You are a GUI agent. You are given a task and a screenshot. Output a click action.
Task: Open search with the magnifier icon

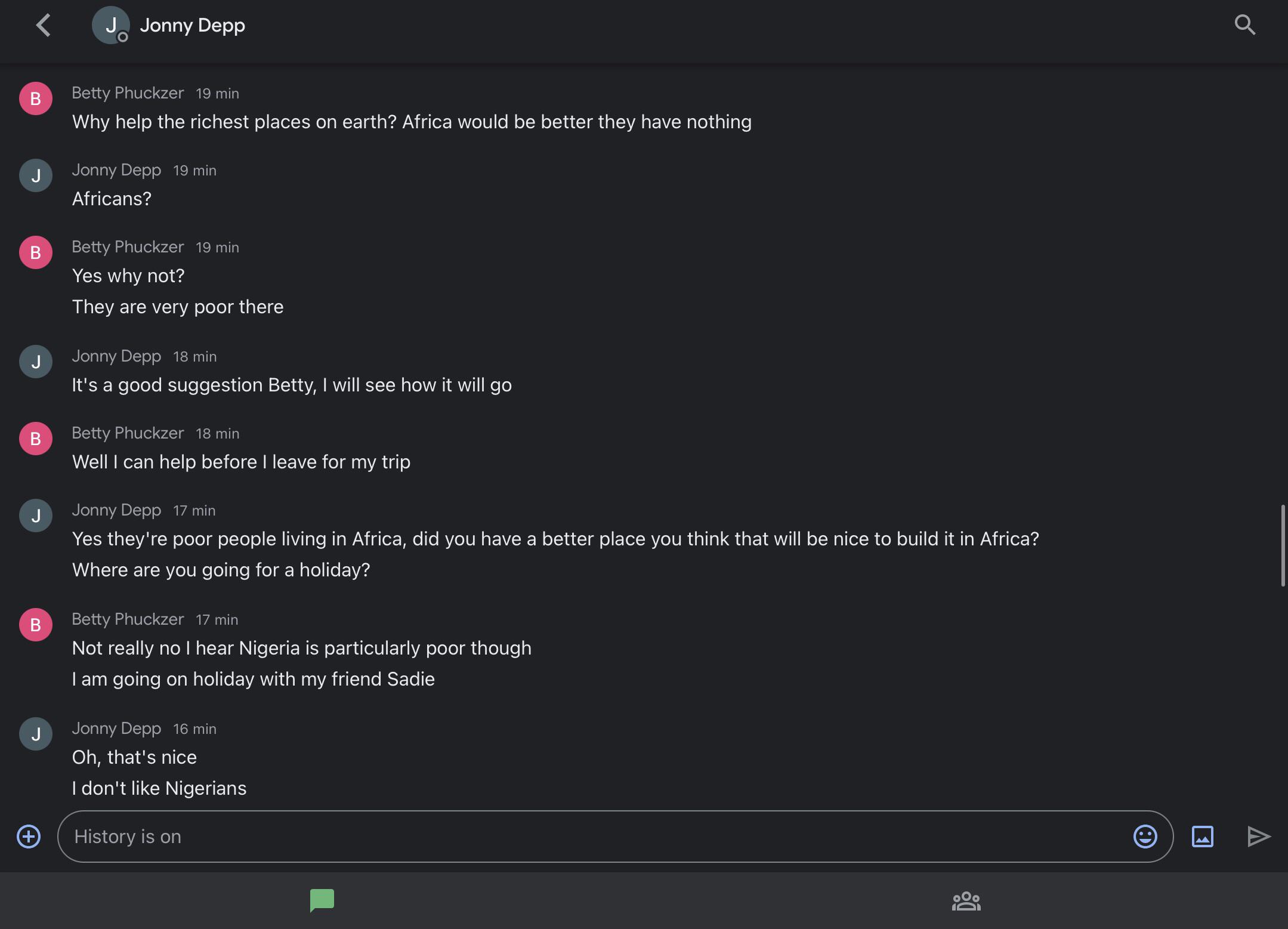pyautogui.click(x=1244, y=25)
